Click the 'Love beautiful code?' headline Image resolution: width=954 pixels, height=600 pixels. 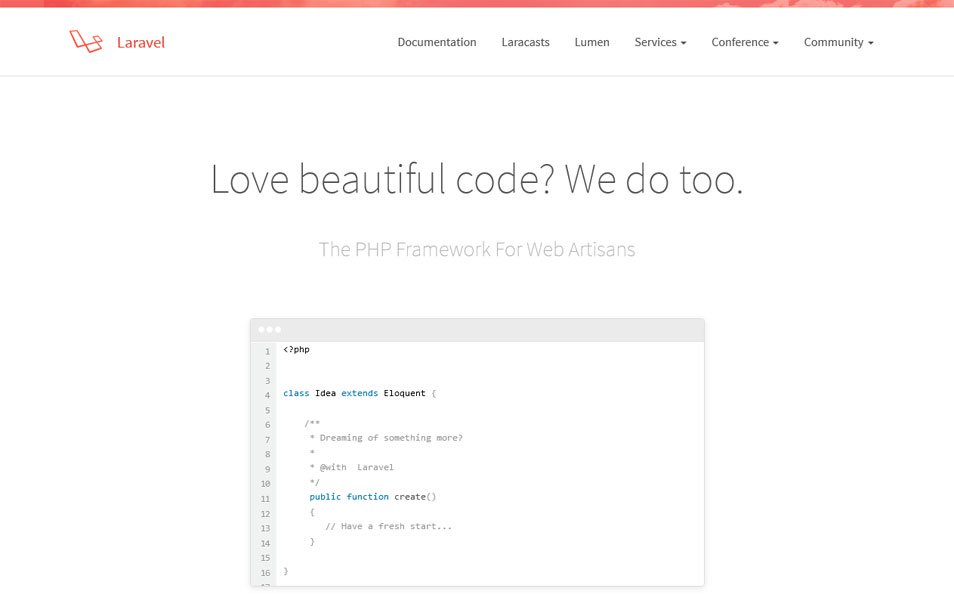pyautogui.click(x=477, y=180)
